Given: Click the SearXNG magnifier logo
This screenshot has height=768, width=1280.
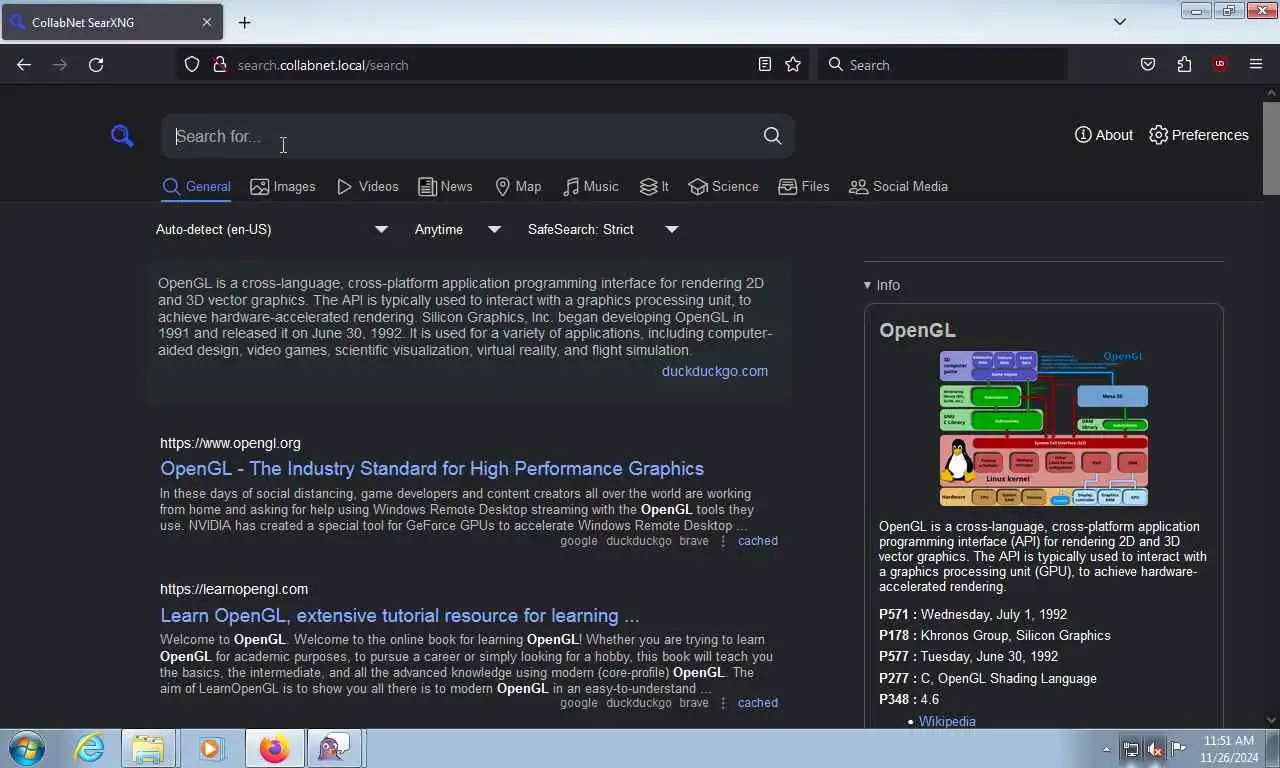Looking at the screenshot, I should (x=122, y=136).
